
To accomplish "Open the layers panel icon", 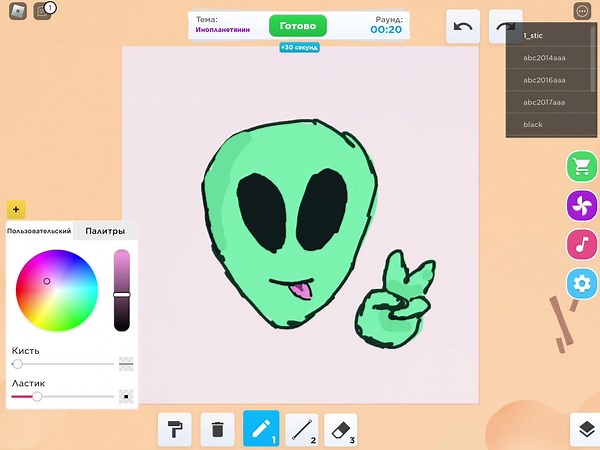I will point(586,429).
